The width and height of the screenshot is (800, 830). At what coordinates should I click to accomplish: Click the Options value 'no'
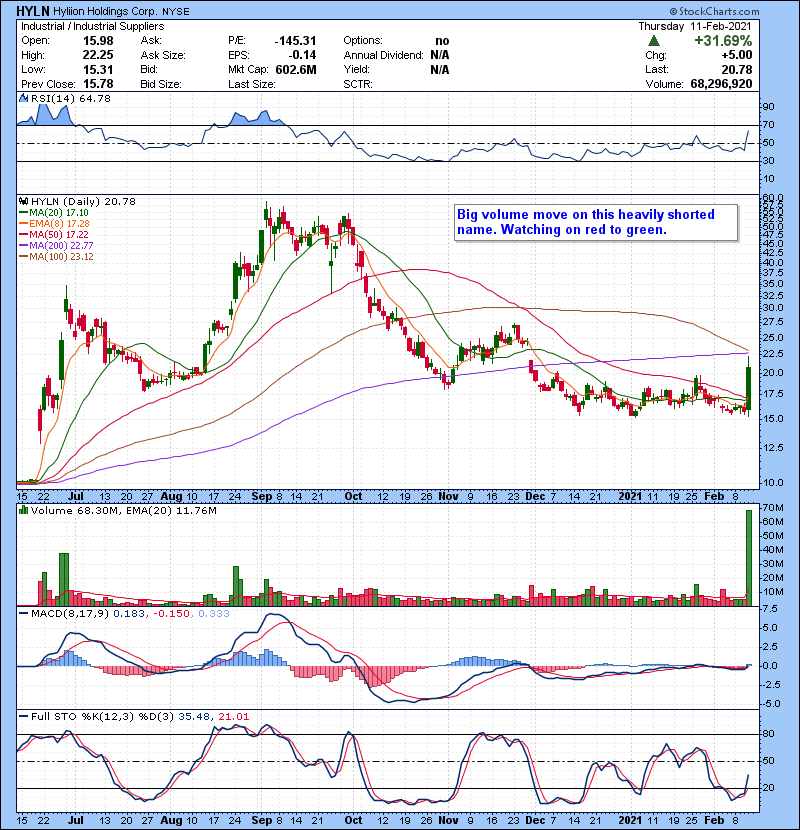442,41
